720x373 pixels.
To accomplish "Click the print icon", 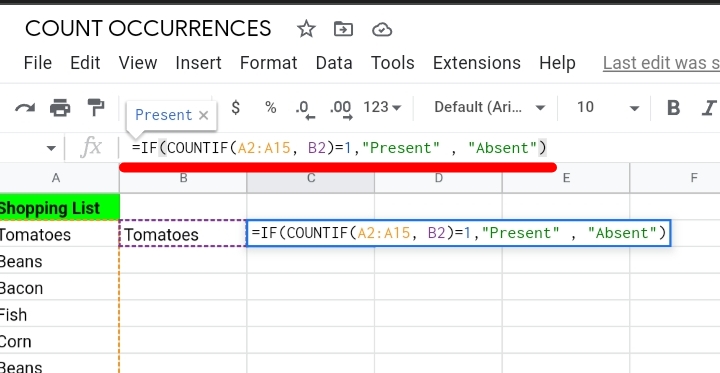I will point(60,108).
